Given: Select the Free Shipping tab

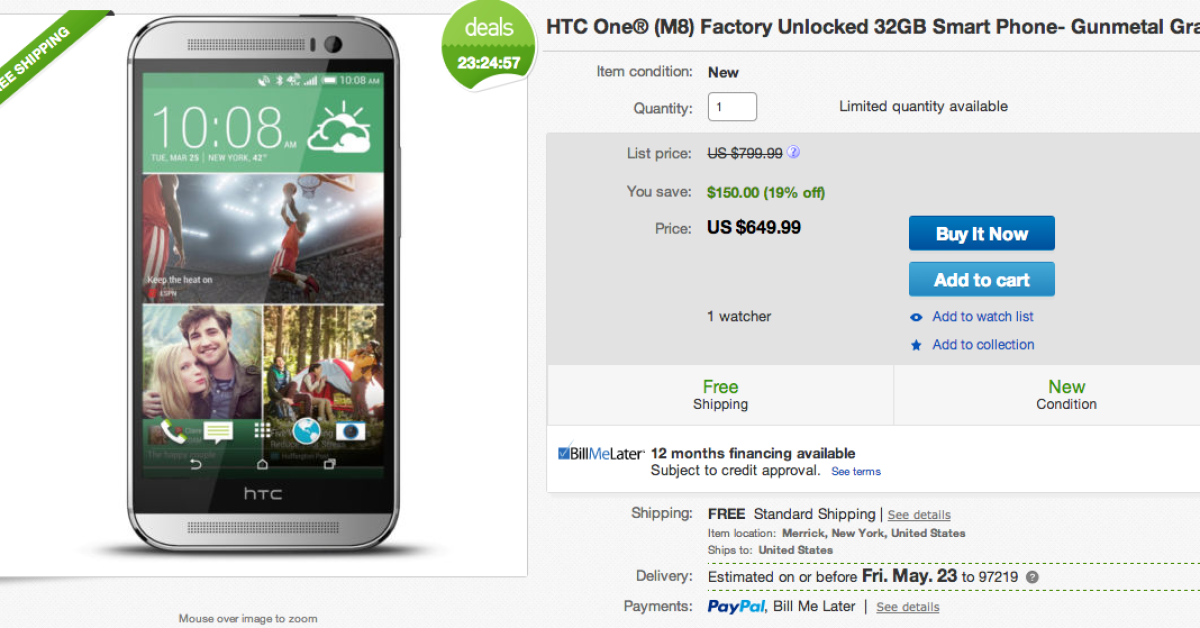Looking at the screenshot, I should pos(720,394).
